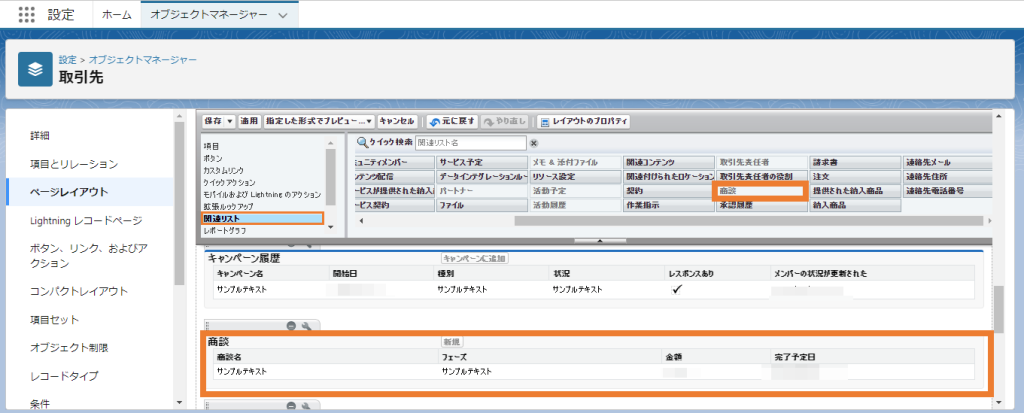Click the 連絡先住所 palette item
The image size is (1024, 413).
click(947, 176)
